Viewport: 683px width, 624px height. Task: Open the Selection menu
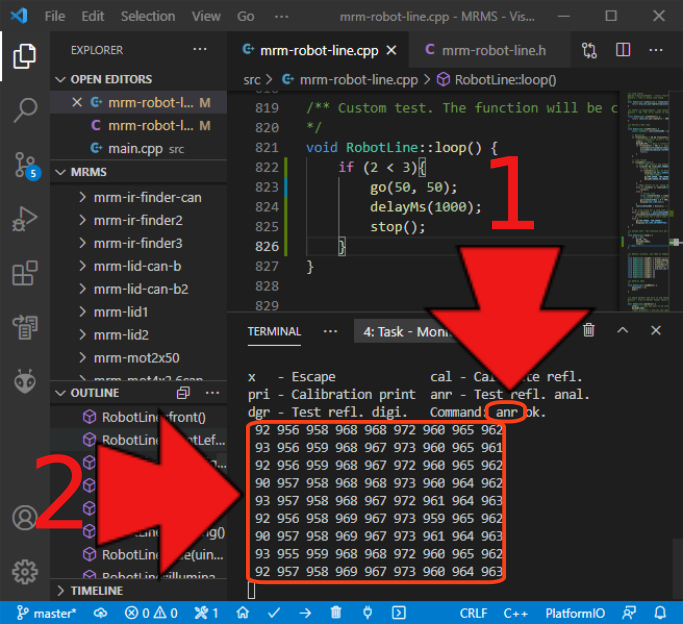pos(147,16)
